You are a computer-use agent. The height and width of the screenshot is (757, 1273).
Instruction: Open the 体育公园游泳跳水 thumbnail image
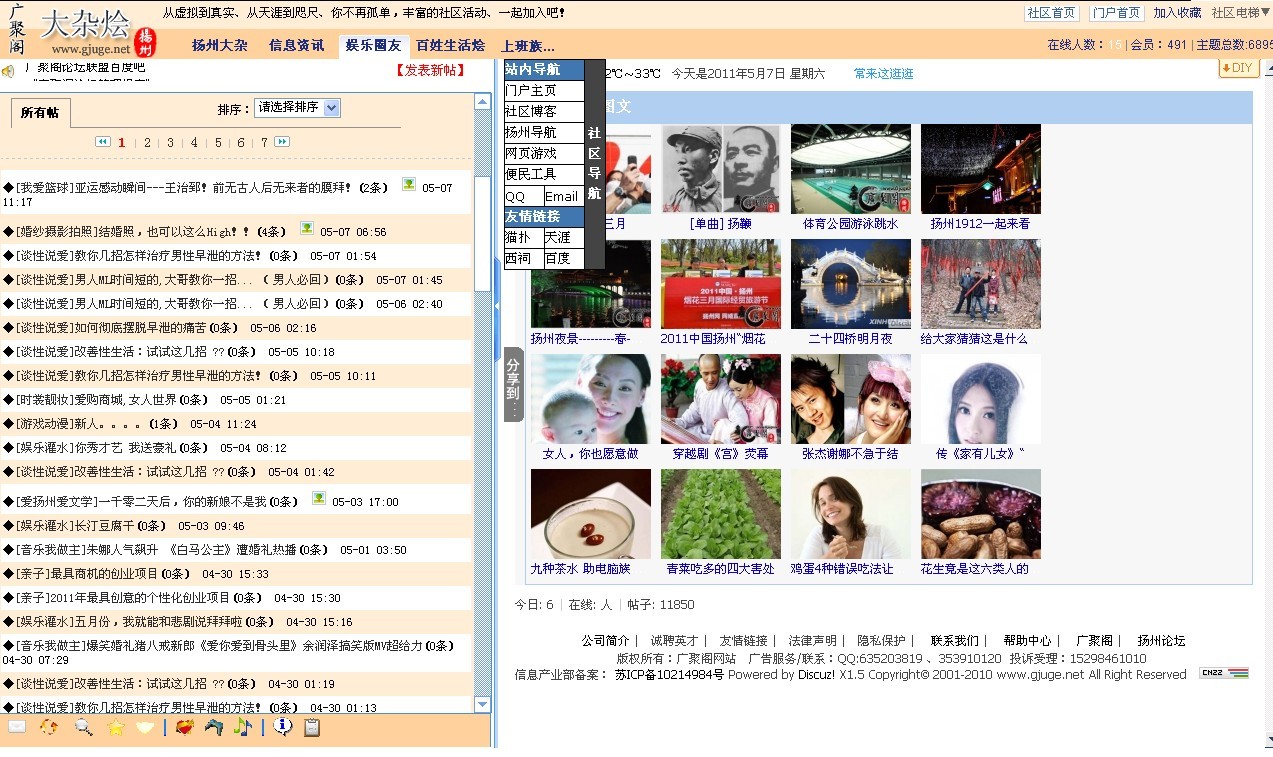coord(851,169)
